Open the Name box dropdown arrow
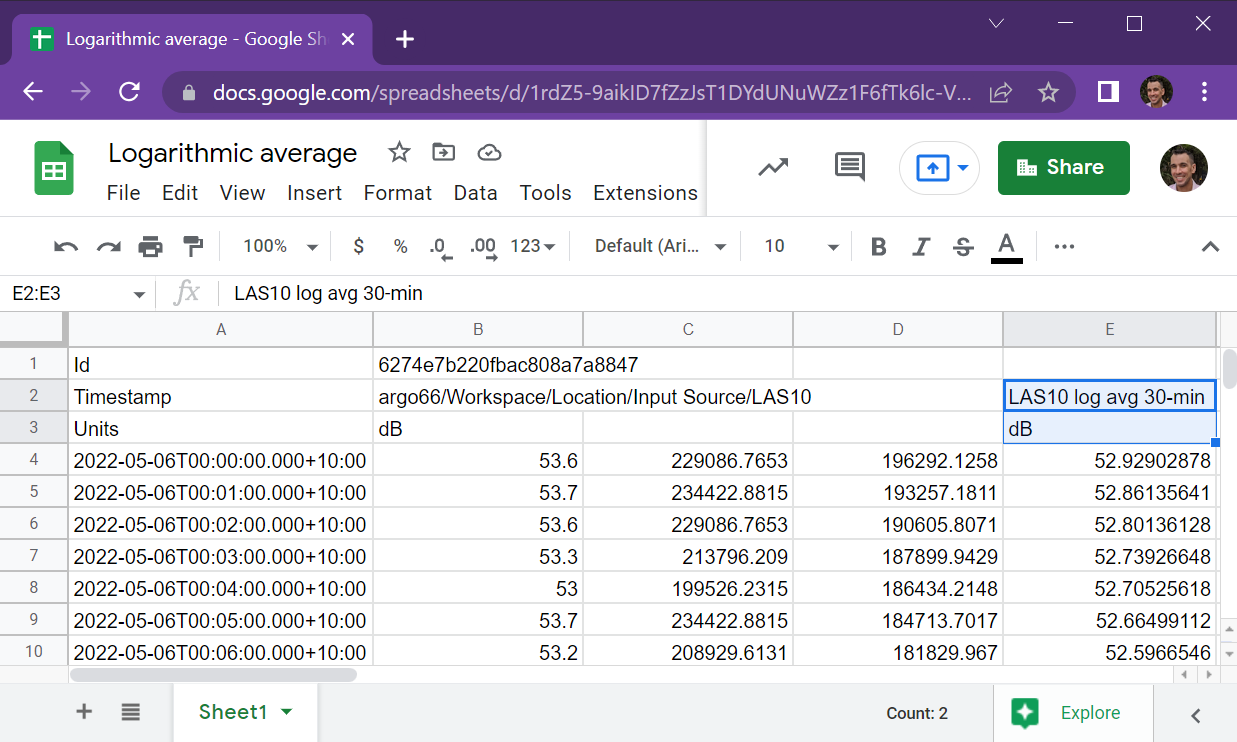The image size is (1237, 742). pos(139,294)
